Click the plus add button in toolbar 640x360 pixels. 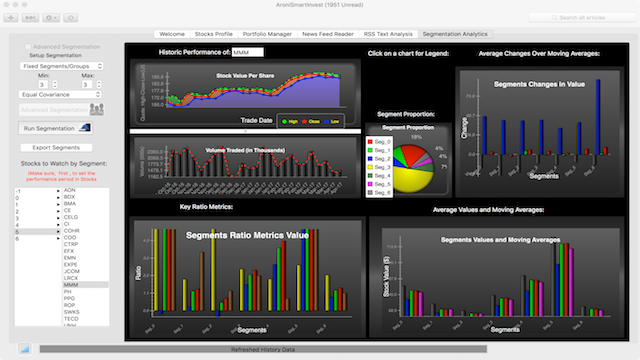coord(11,18)
